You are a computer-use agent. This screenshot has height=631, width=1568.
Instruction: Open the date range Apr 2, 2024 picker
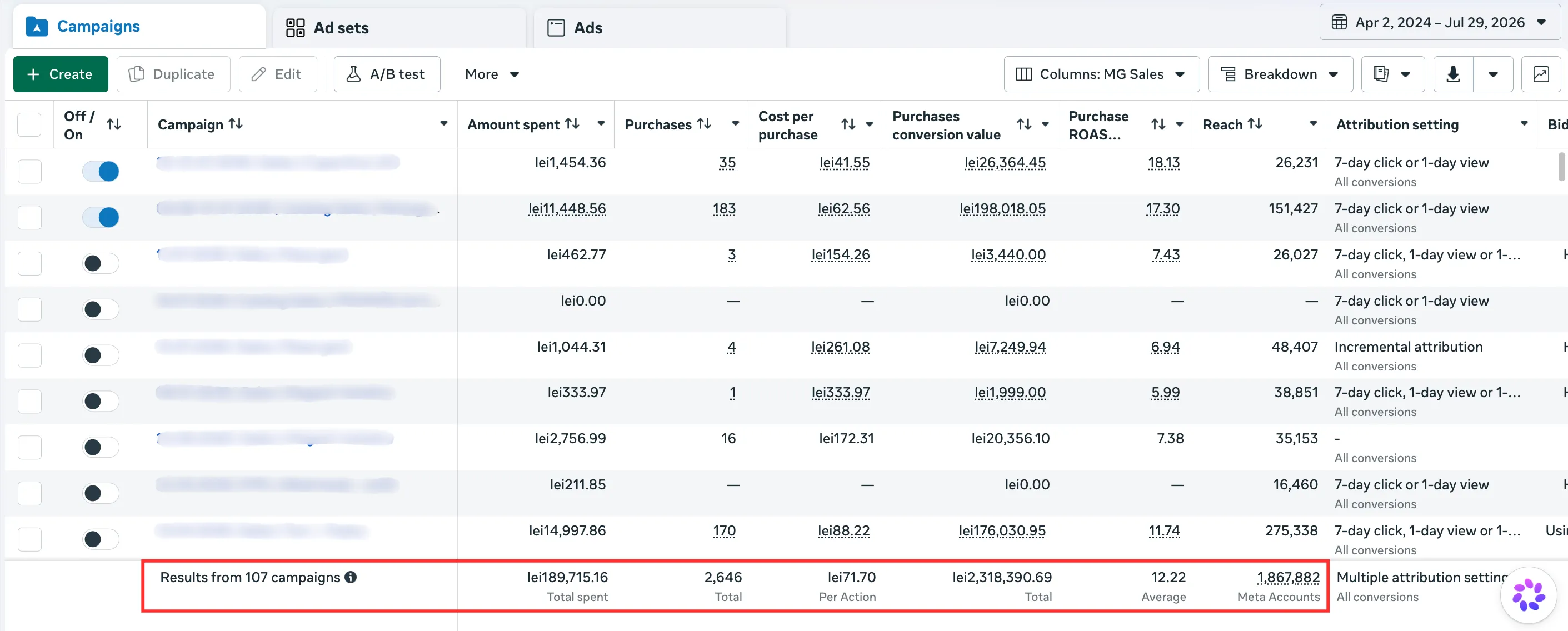click(1440, 23)
